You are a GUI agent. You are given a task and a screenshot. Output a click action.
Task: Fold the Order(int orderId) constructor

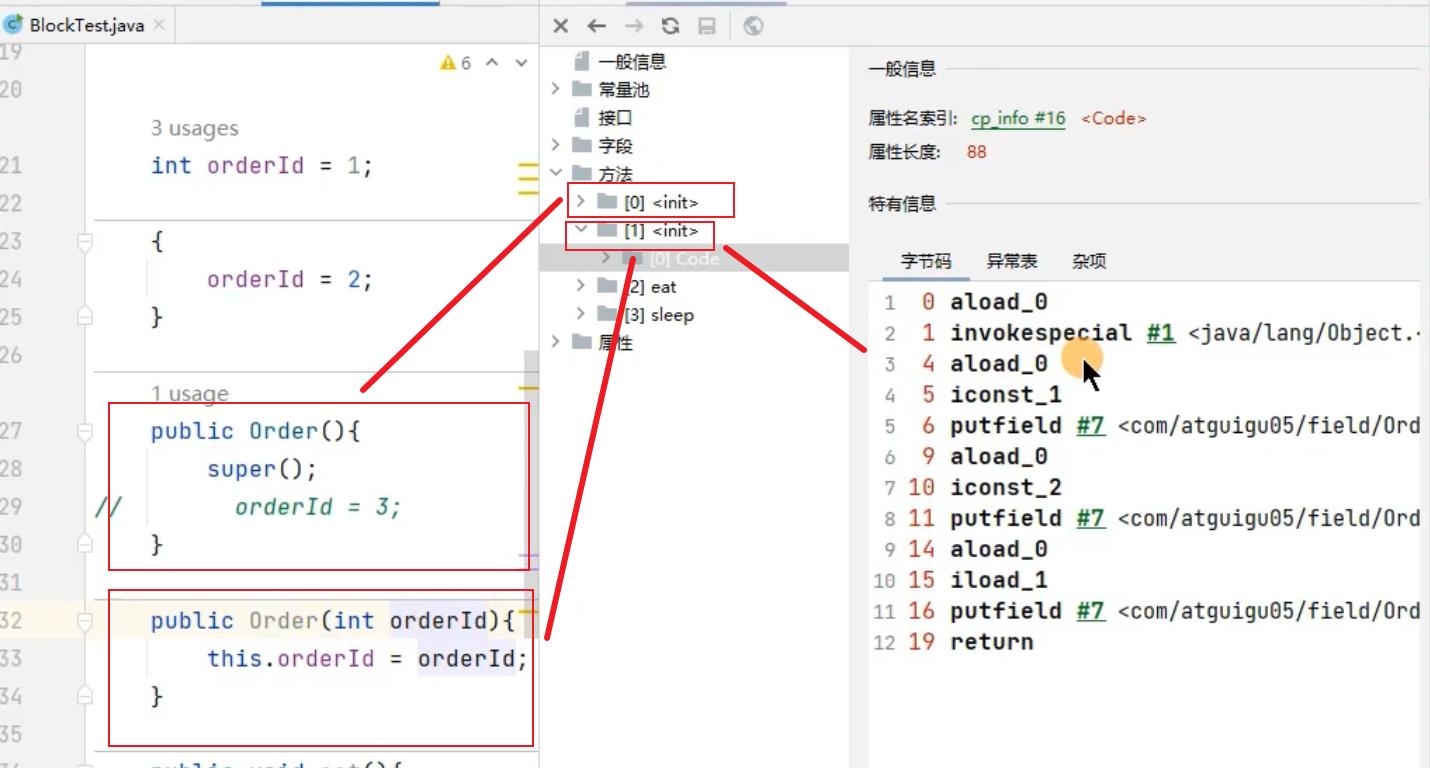click(x=84, y=620)
